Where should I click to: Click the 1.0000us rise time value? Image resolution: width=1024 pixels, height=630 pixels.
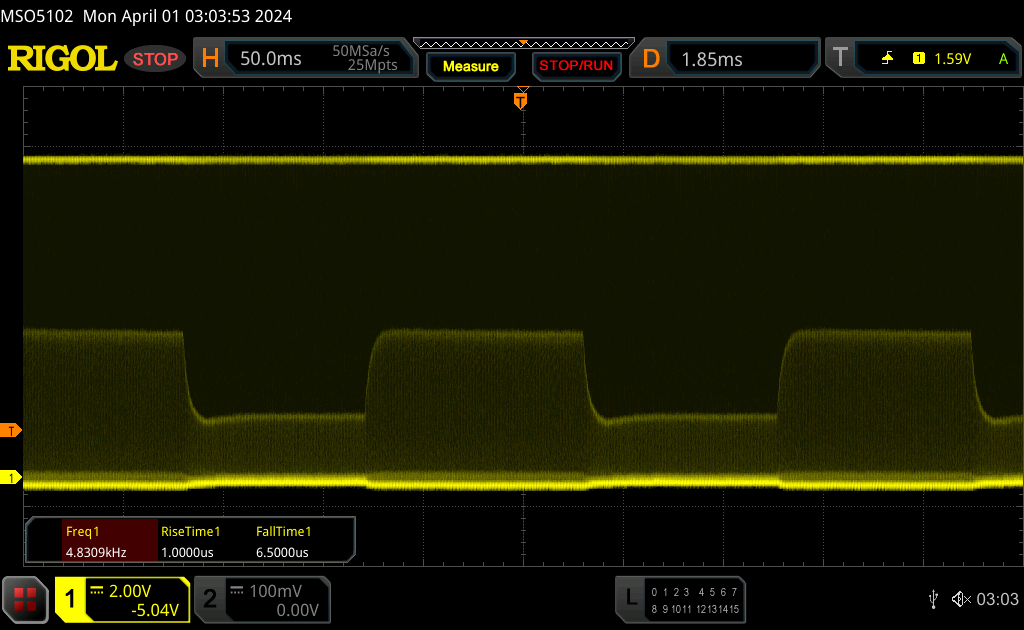[x=187, y=552]
